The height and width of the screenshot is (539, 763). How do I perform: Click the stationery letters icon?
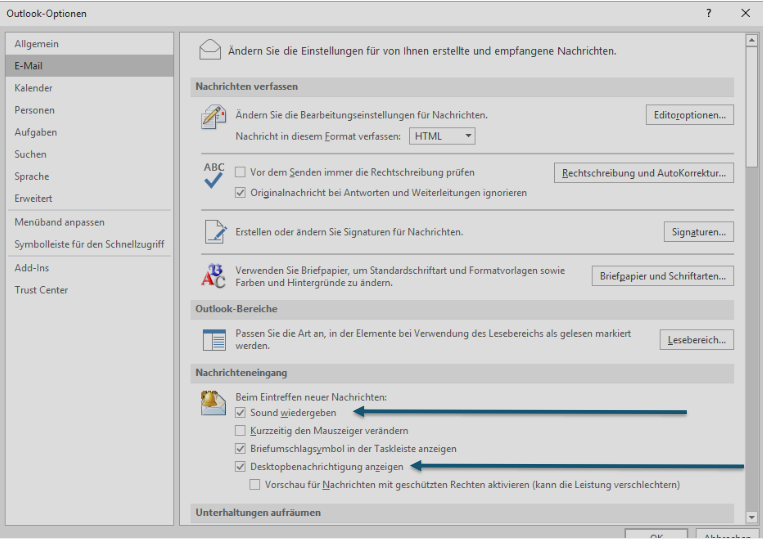[x=213, y=276]
